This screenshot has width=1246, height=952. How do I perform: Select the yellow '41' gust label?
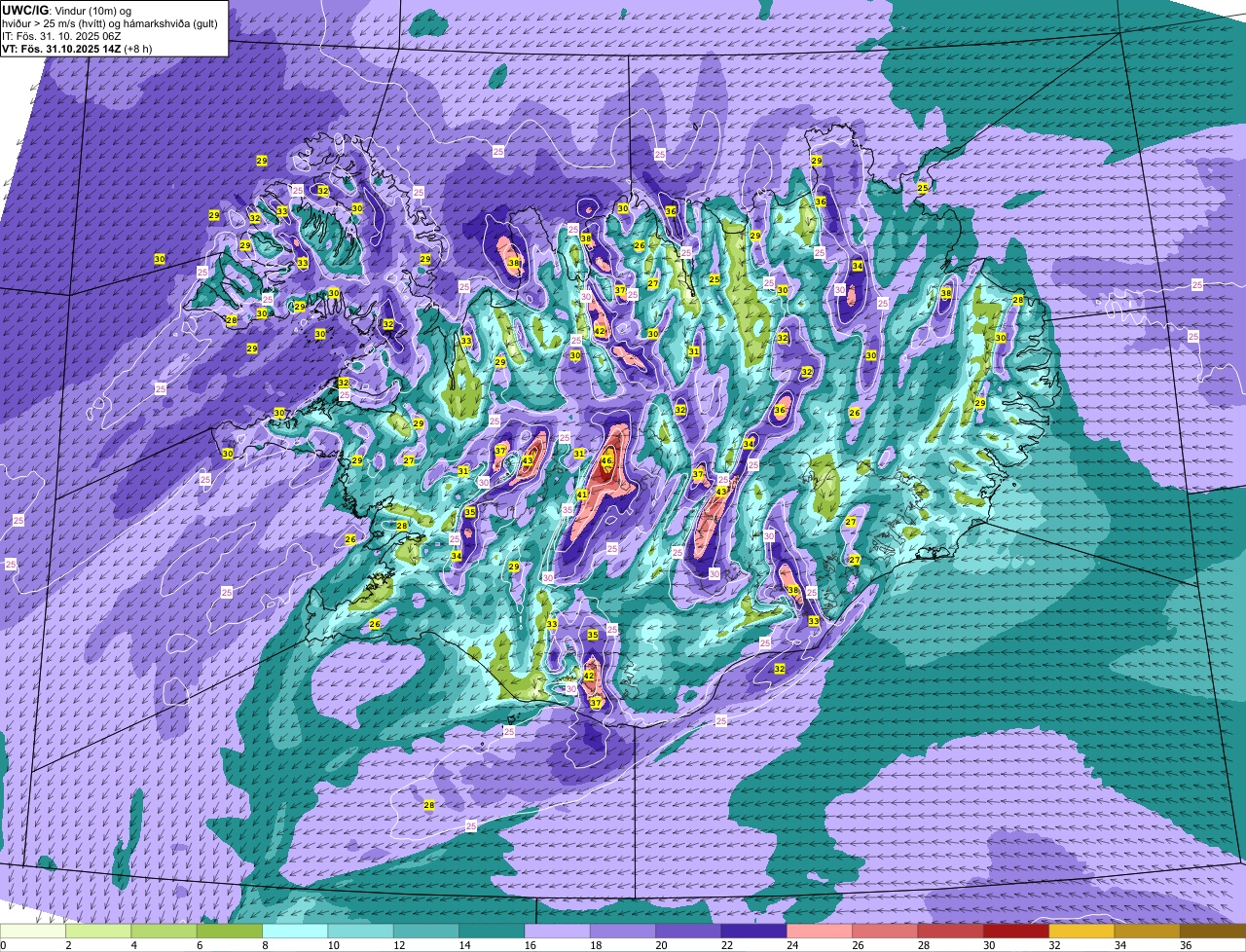(x=582, y=494)
